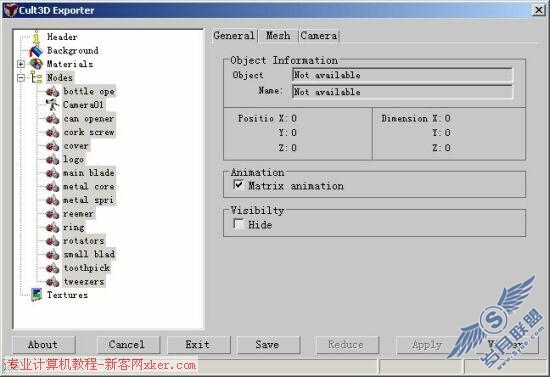Viewport: 550px width, 377px height.
Task: Click the cork screw node icon
Action: pyautogui.click(x=52, y=133)
